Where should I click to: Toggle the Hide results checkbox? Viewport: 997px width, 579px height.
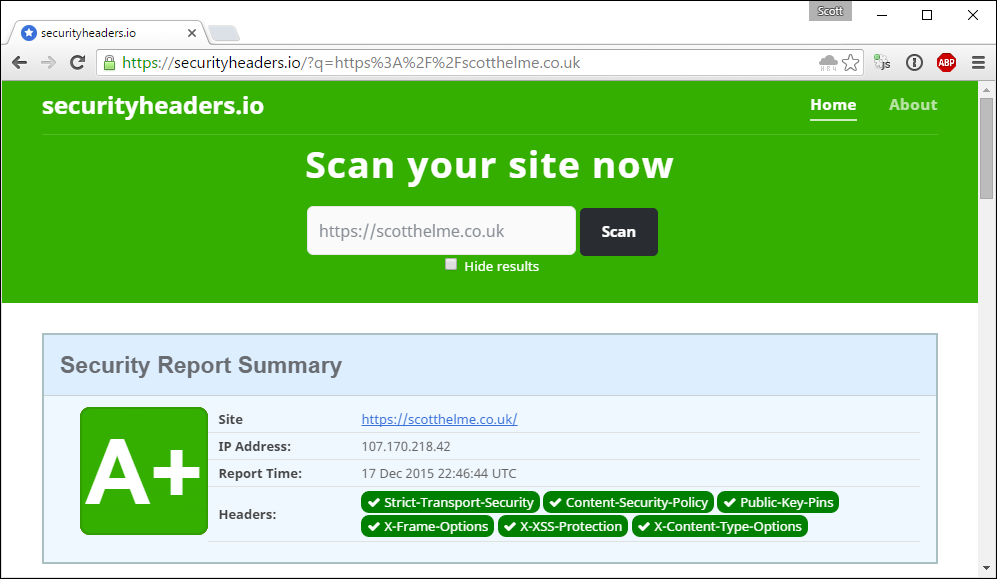(x=451, y=265)
